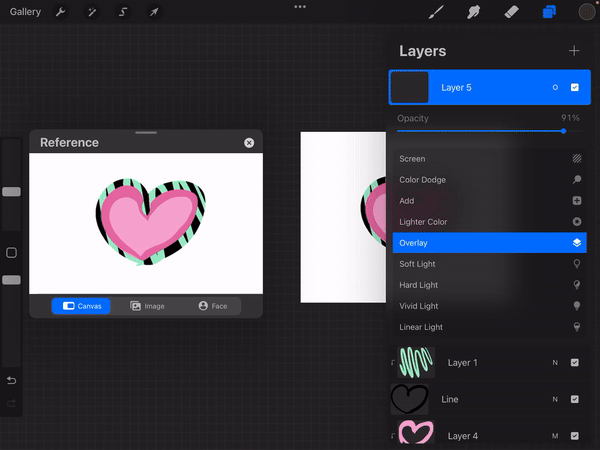Open the Adjustments magic wand menu
The image size is (600, 450).
(92, 12)
